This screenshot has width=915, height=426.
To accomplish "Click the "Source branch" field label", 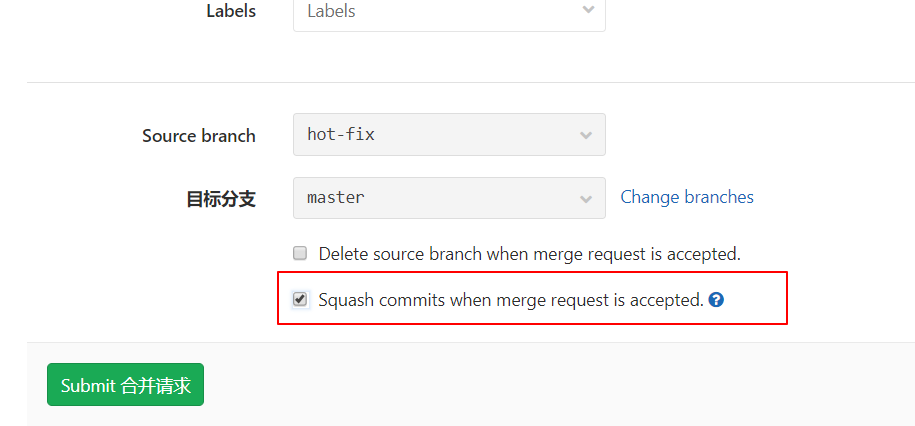I will (199, 136).
